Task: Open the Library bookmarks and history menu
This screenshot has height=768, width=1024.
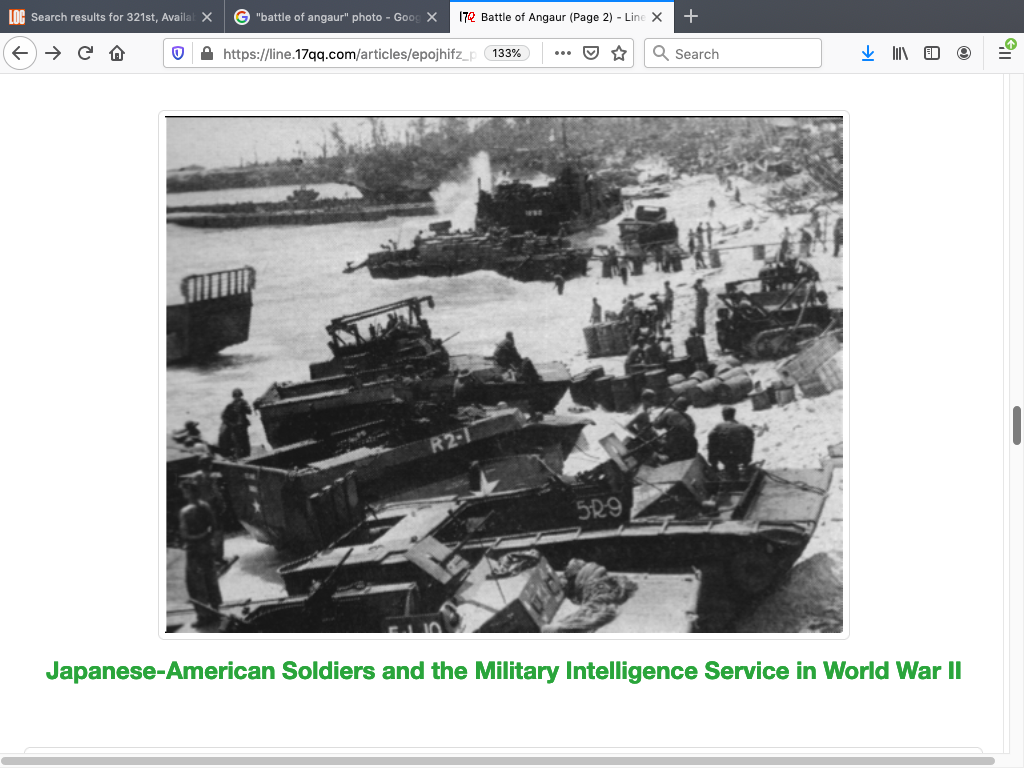Action: click(900, 54)
